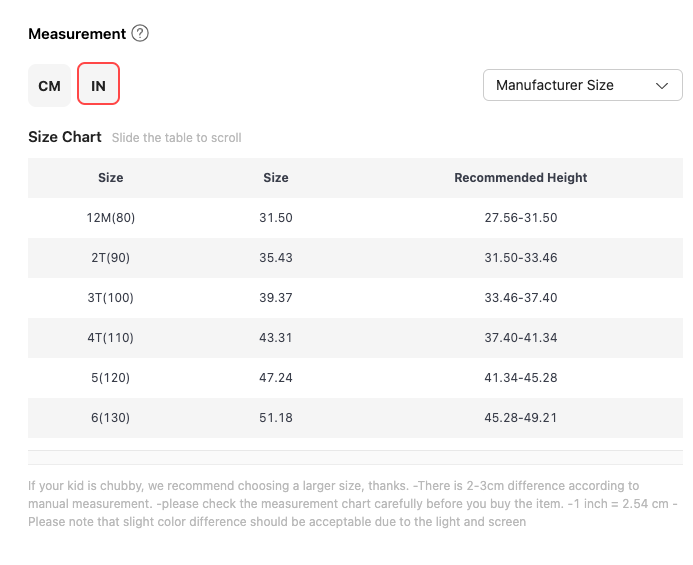Click the Recommended Height column header
The width and height of the screenshot is (693, 565).
click(x=520, y=178)
